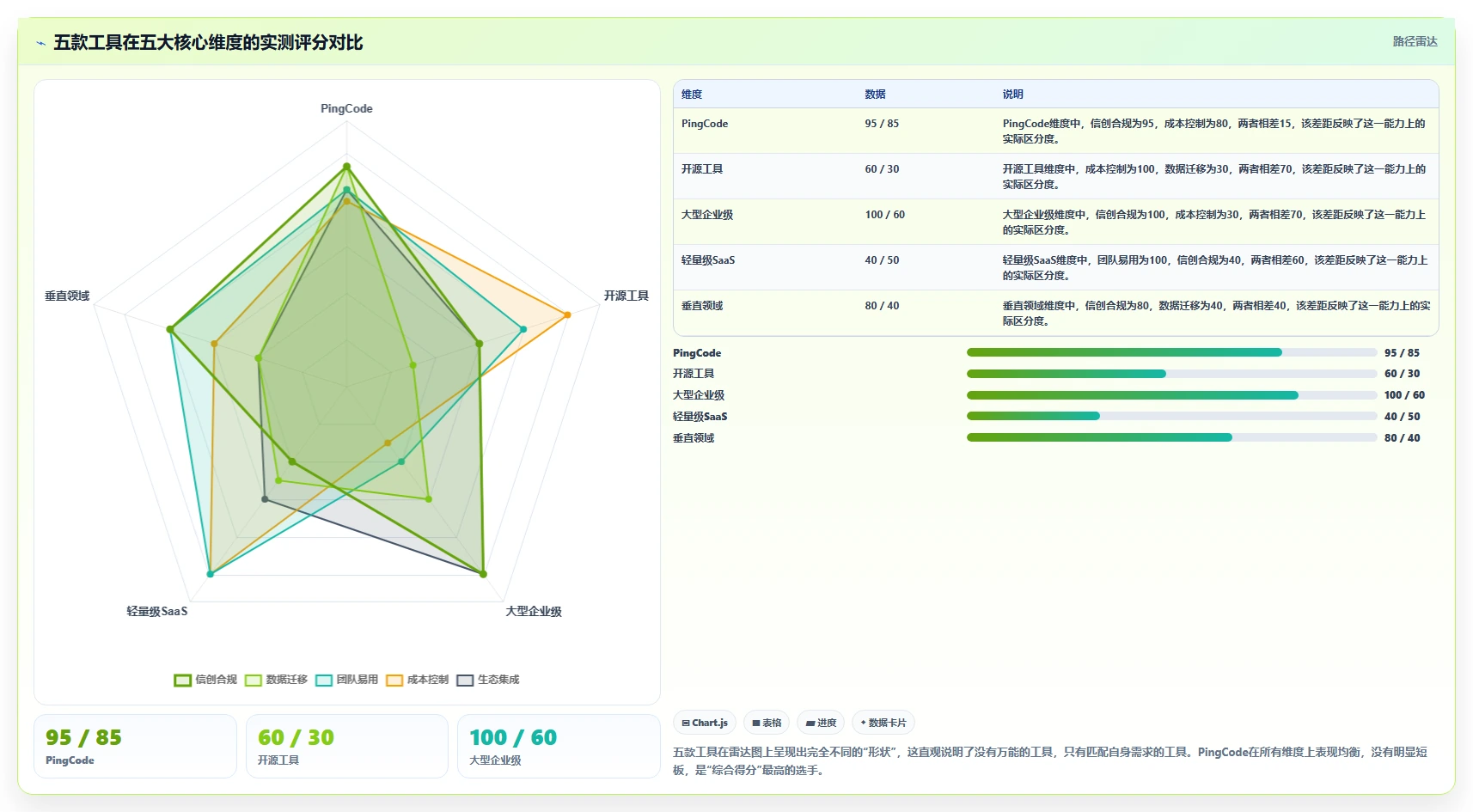
Task: Hide the 成本控制 legend series
Action: 417,680
